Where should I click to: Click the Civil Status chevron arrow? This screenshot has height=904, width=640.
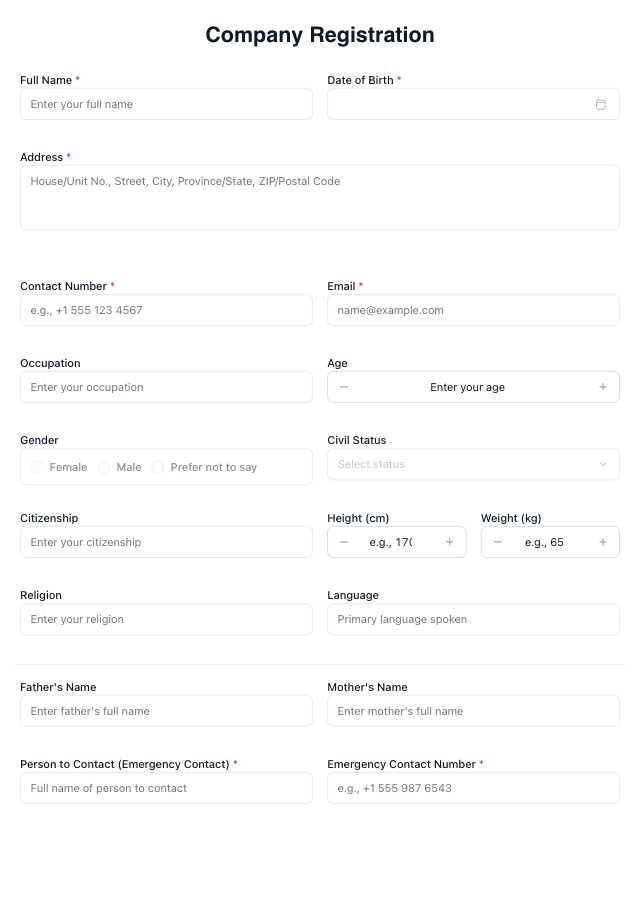click(603, 464)
